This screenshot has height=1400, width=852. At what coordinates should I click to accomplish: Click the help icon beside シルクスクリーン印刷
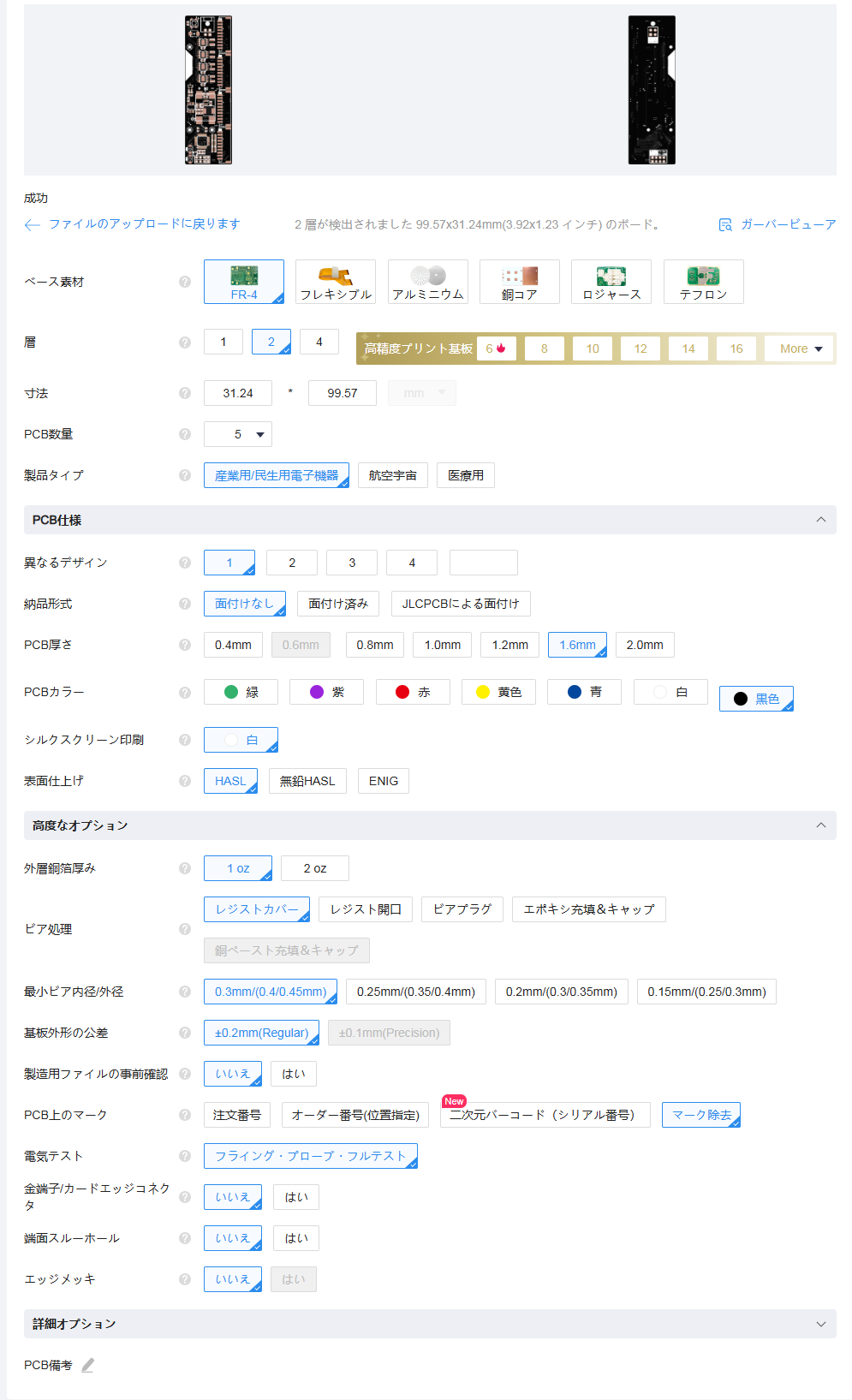pyautogui.click(x=185, y=740)
